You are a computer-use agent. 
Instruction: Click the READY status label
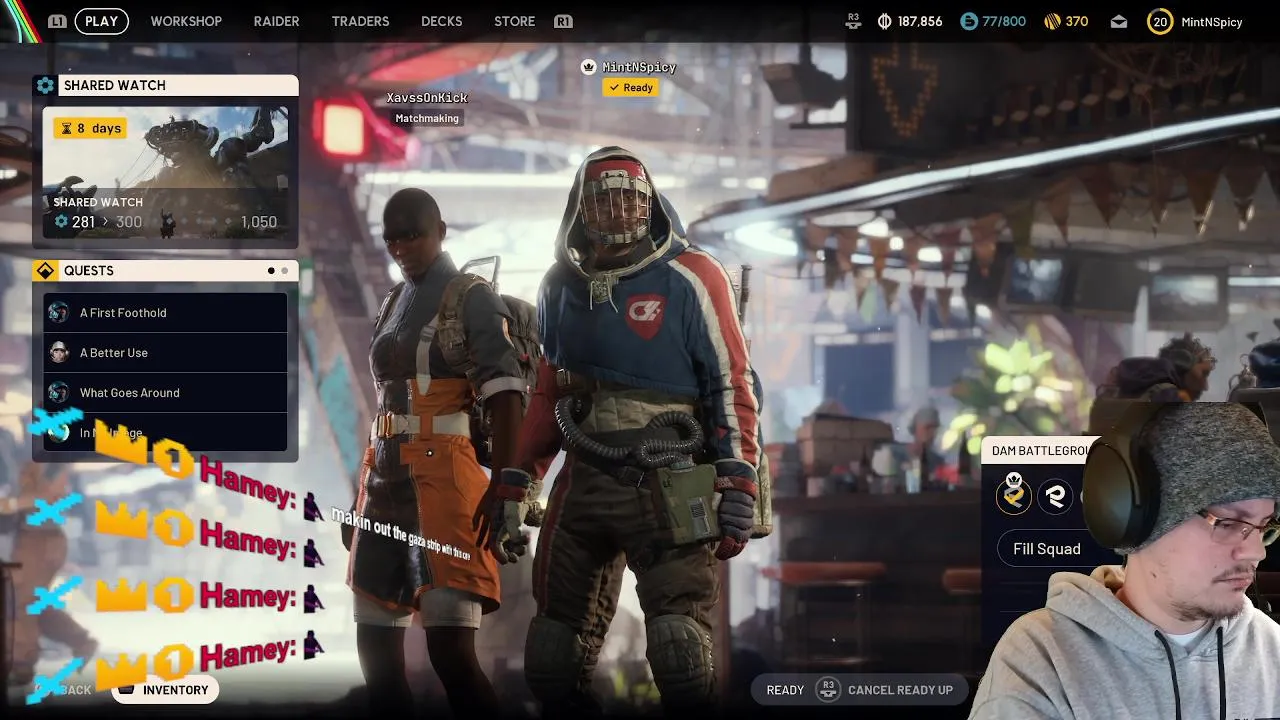click(x=785, y=690)
